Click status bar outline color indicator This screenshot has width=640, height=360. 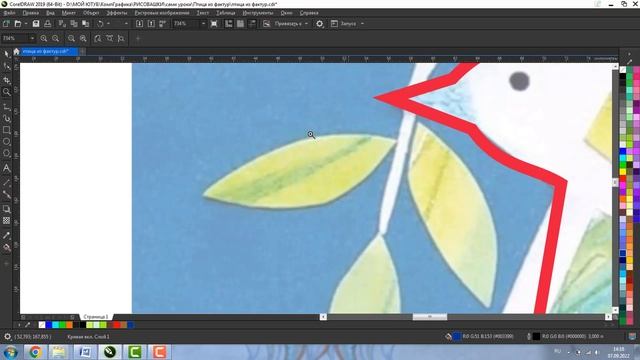[536, 336]
